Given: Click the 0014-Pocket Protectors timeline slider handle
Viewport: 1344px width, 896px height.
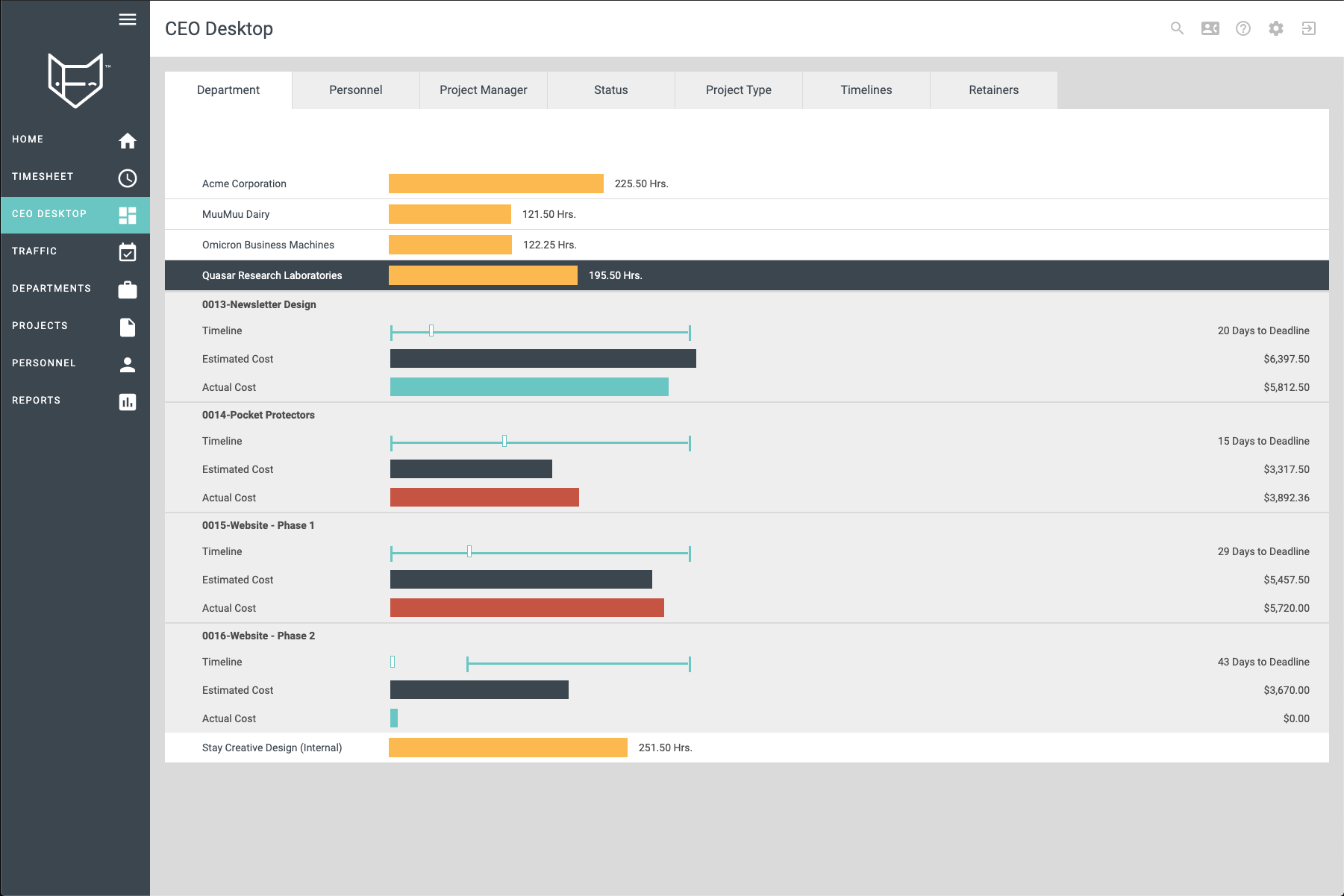Looking at the screenshot, I should click(x=504, y=441).
